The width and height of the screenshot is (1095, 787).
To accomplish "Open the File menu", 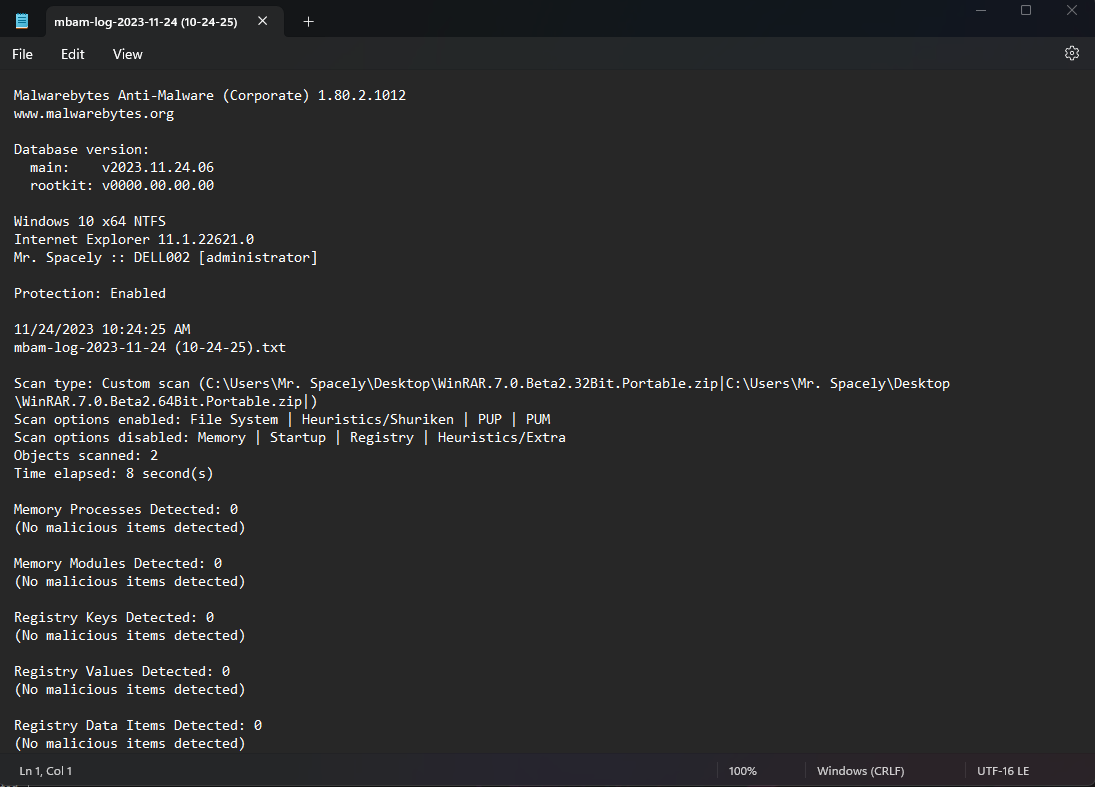I will [22, 54].
